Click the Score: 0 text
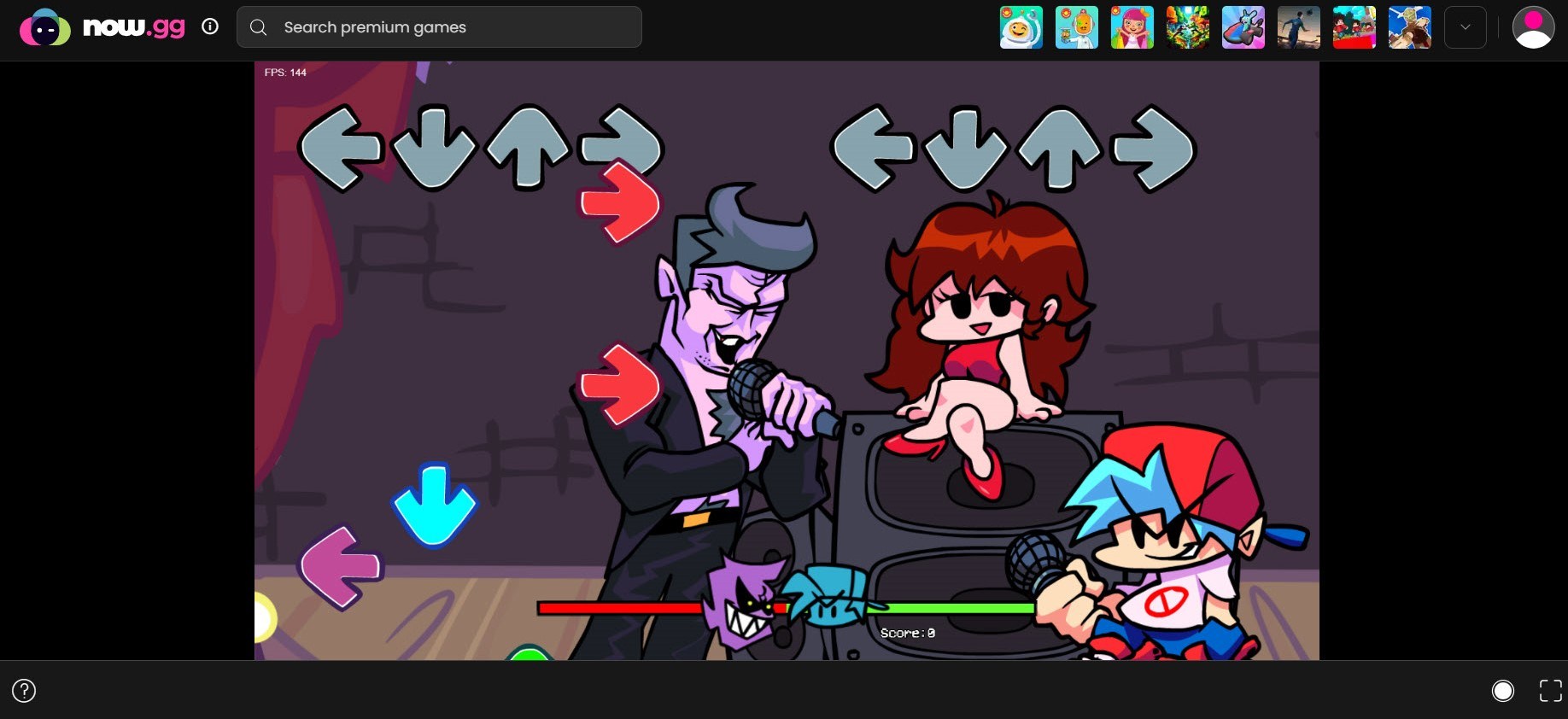The image size is (1568, 719). 908,633
